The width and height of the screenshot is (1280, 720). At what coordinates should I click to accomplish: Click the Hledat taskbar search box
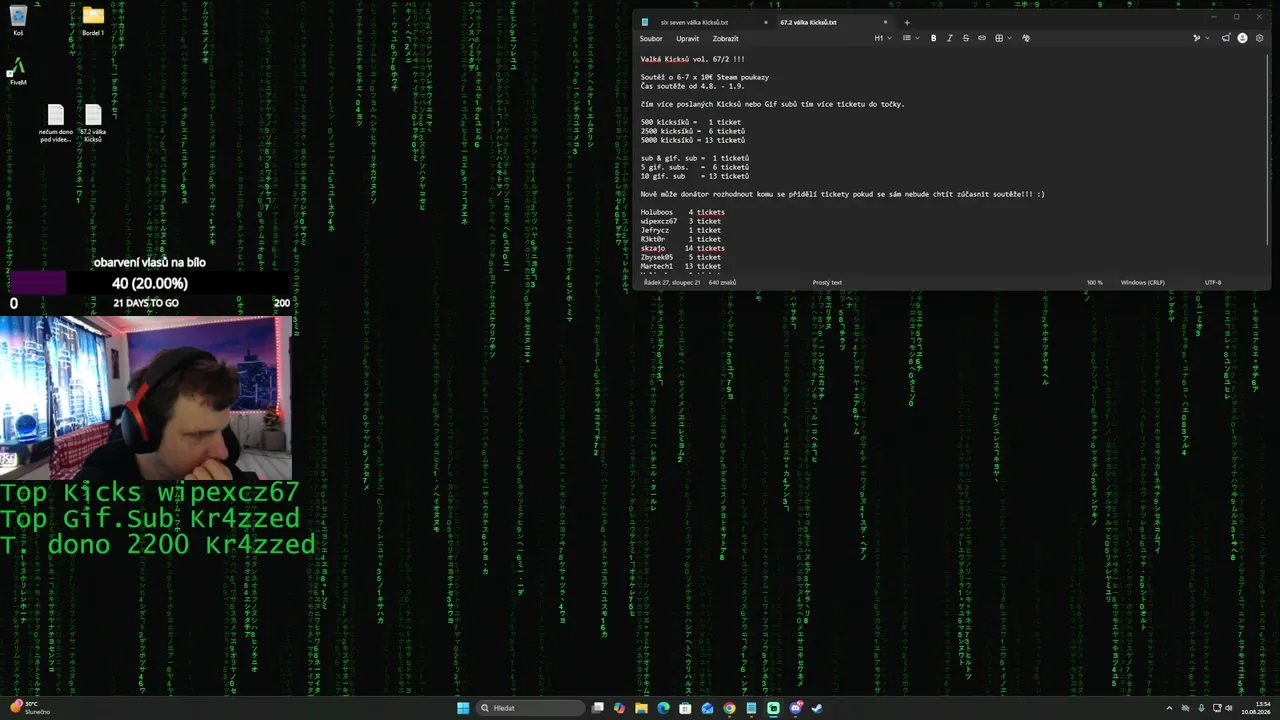pyautogui.click(x=530, y=708)
